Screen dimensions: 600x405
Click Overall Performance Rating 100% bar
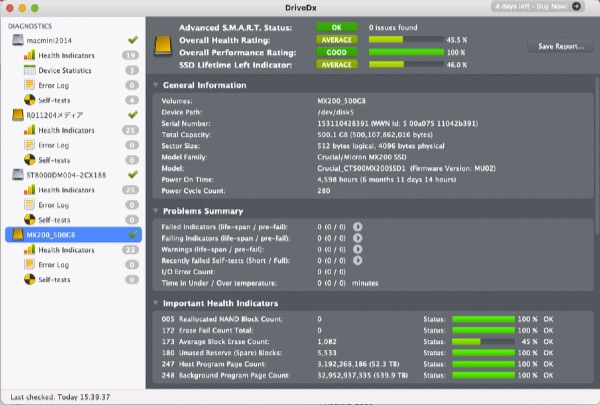click(x=406, y=52)
